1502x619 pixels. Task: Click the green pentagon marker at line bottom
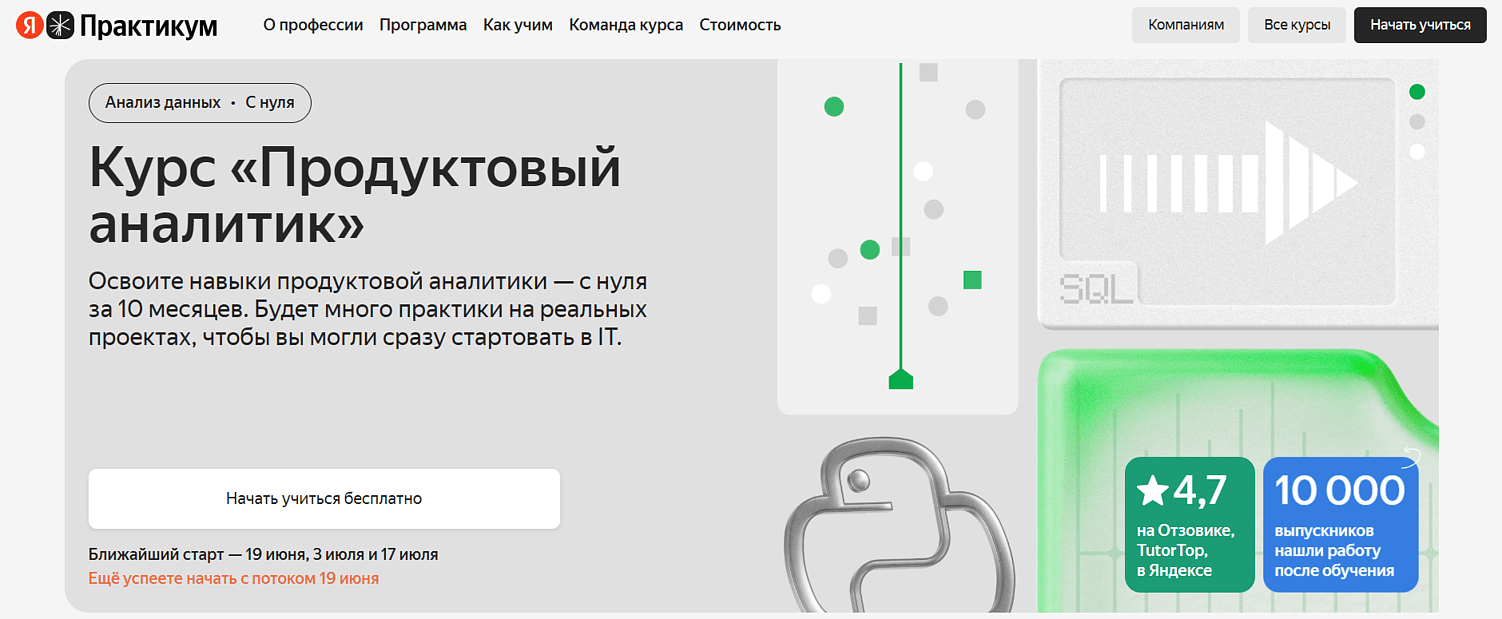pyautogui.click(x=901, y=378)
